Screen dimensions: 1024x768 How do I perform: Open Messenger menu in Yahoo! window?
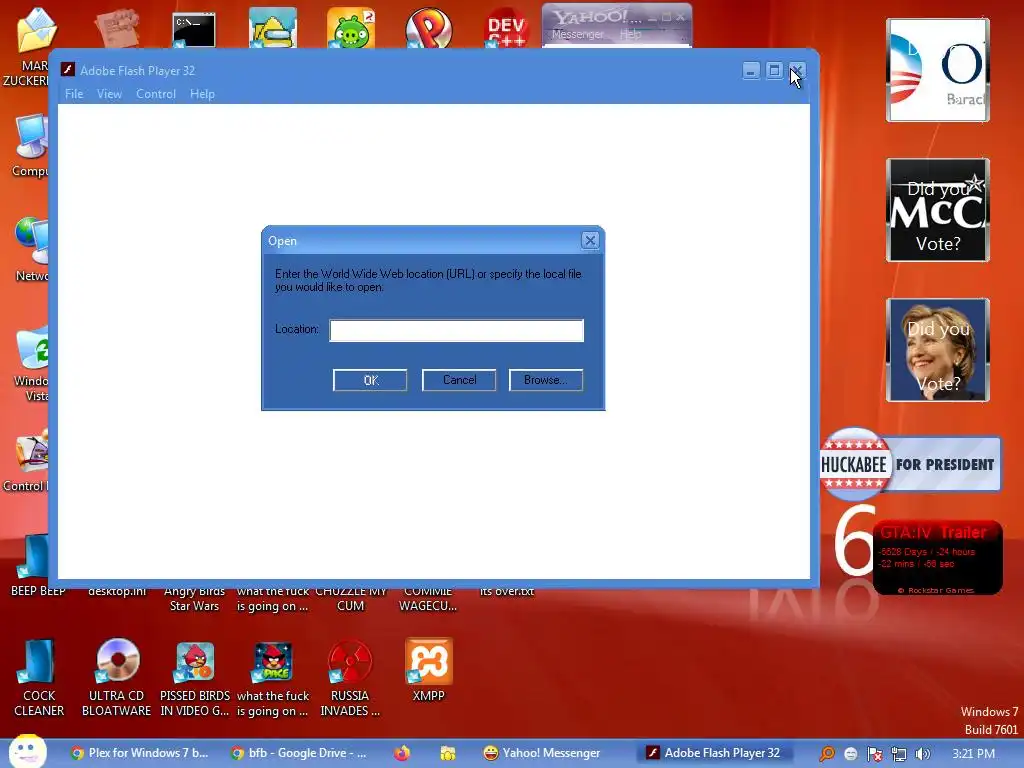577,35
